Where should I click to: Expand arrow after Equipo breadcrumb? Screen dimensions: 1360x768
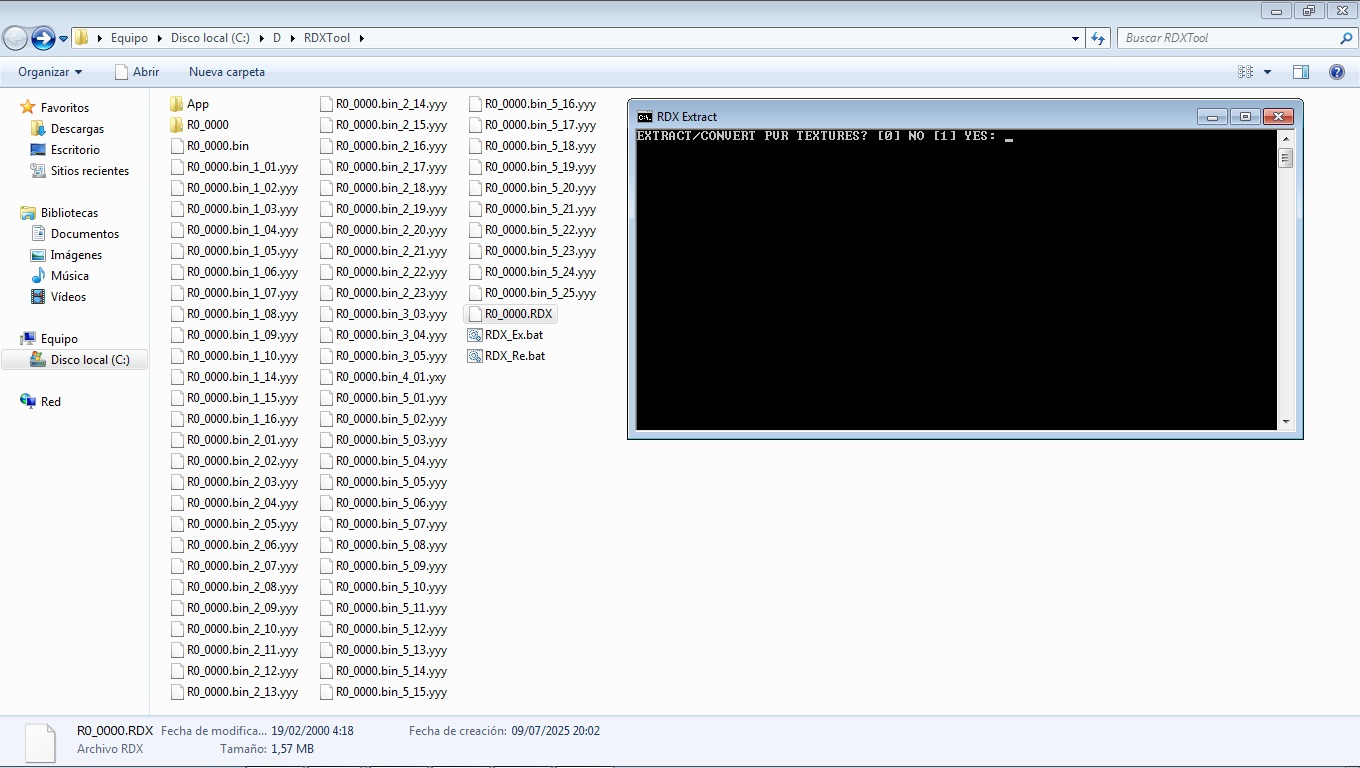(158, 38)
